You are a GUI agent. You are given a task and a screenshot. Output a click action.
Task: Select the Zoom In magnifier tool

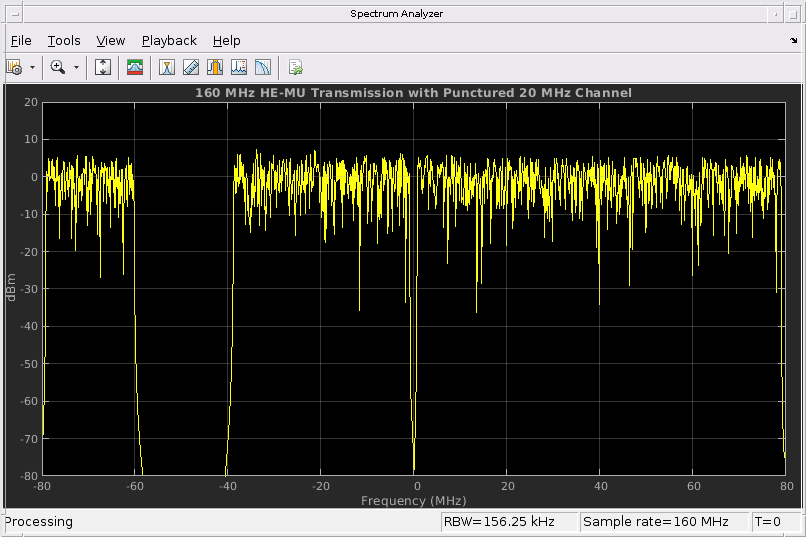58,67
